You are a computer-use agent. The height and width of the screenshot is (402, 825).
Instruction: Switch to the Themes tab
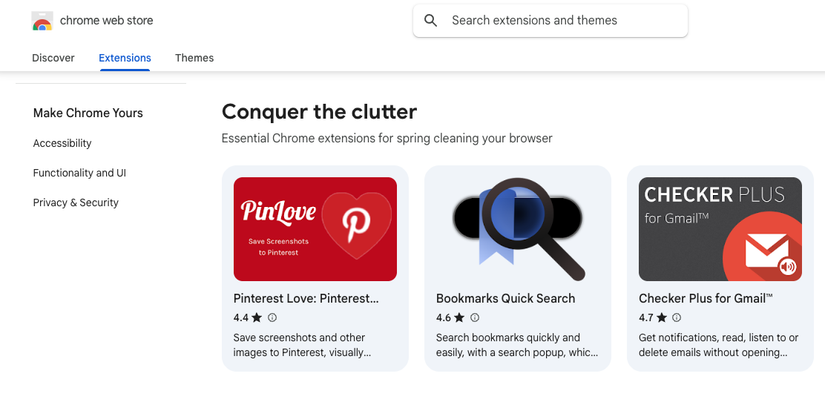(x=194, y=58)
